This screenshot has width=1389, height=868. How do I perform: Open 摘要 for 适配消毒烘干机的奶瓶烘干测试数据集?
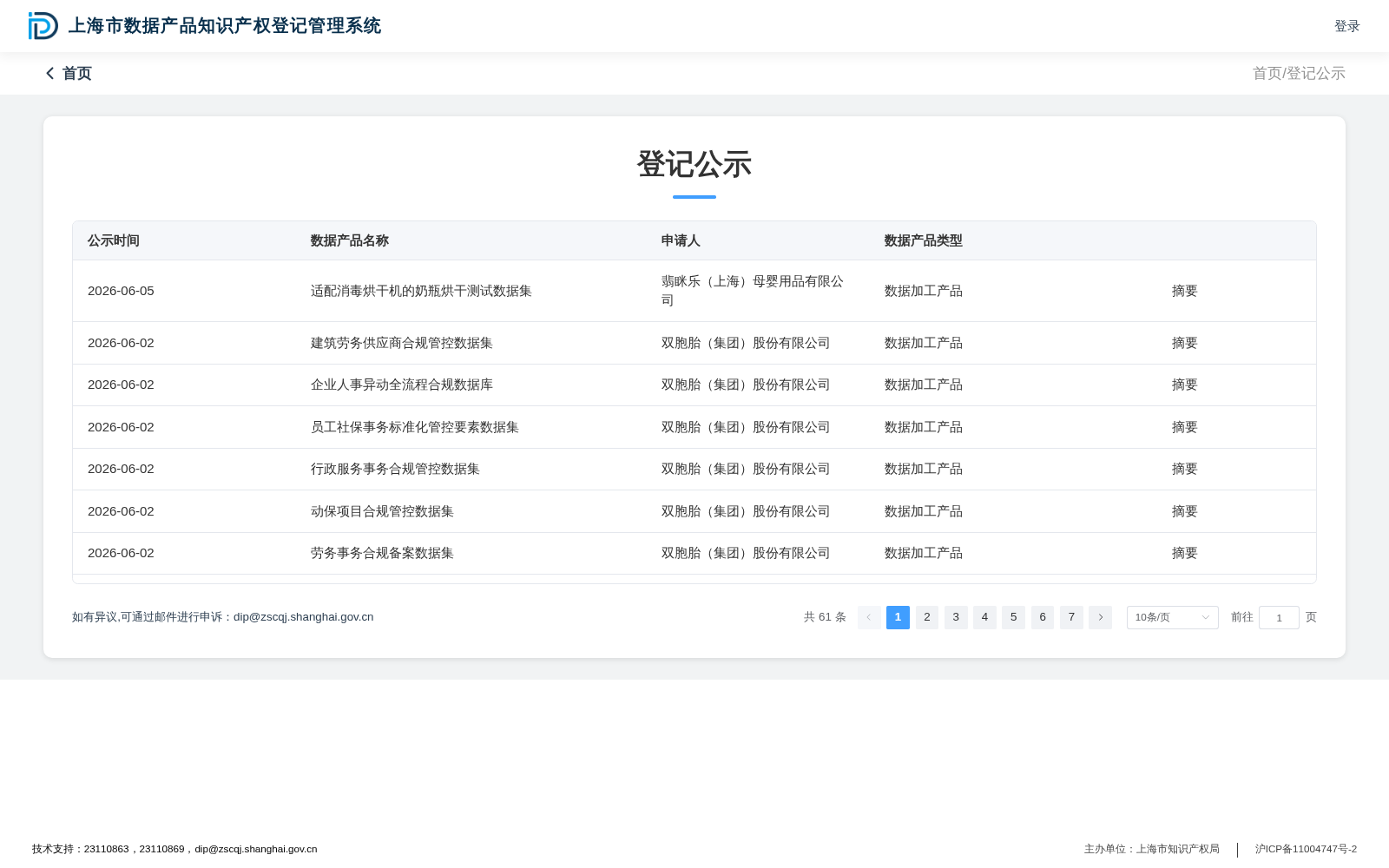pyautogui.click(x=1184, y=291)
